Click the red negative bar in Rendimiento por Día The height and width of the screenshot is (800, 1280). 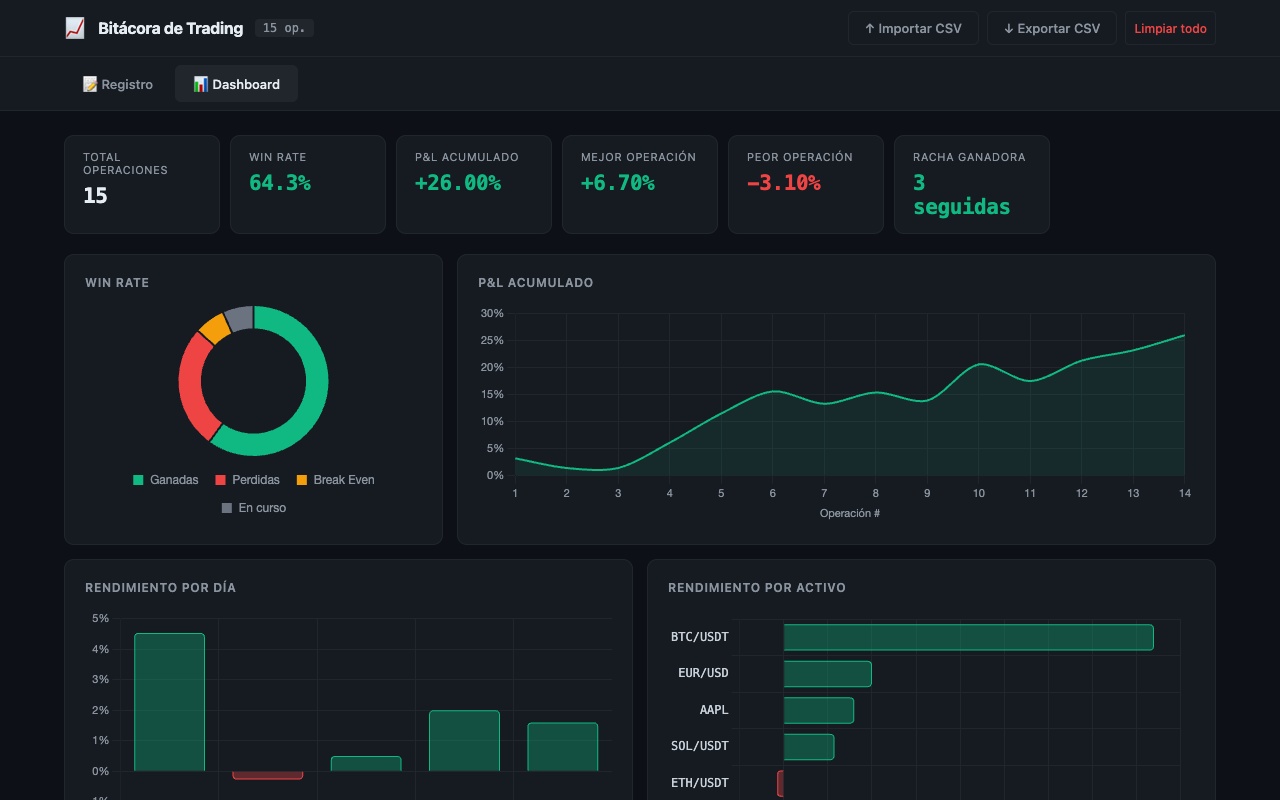coord(267,775)
